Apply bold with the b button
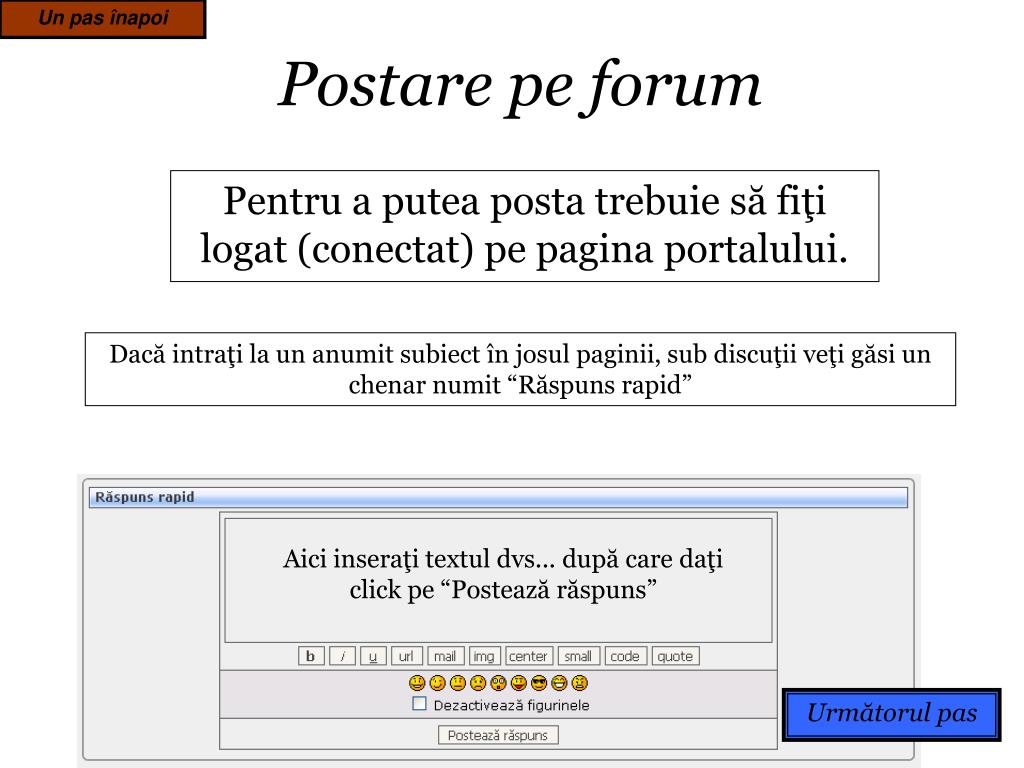 pyautogui.click(x=311, y=656)
